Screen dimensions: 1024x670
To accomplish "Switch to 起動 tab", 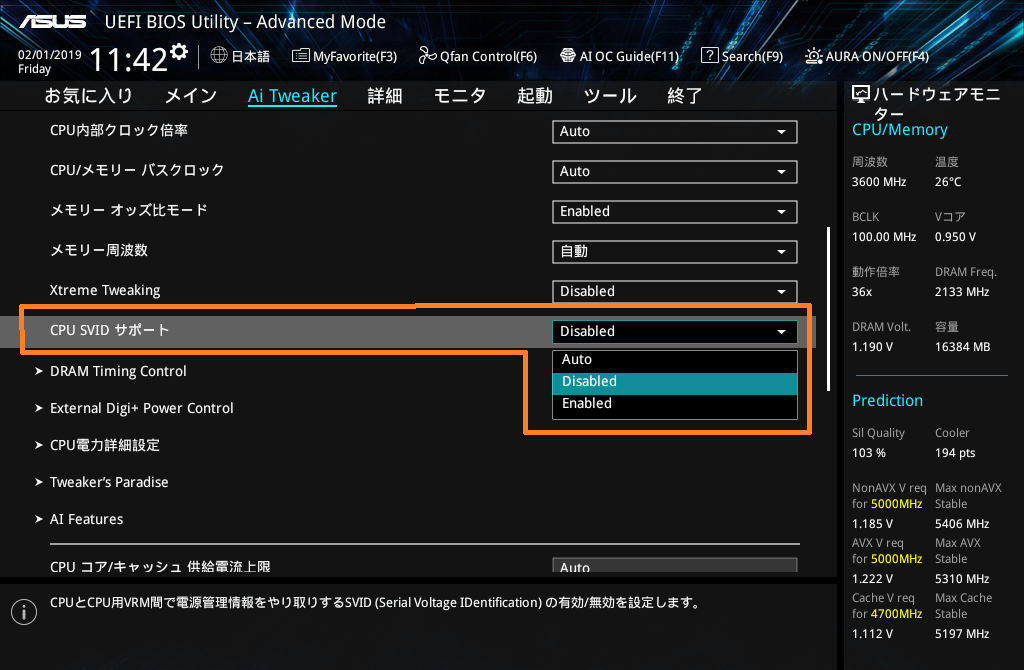I will pyautogui.click(x=535, y=96).
